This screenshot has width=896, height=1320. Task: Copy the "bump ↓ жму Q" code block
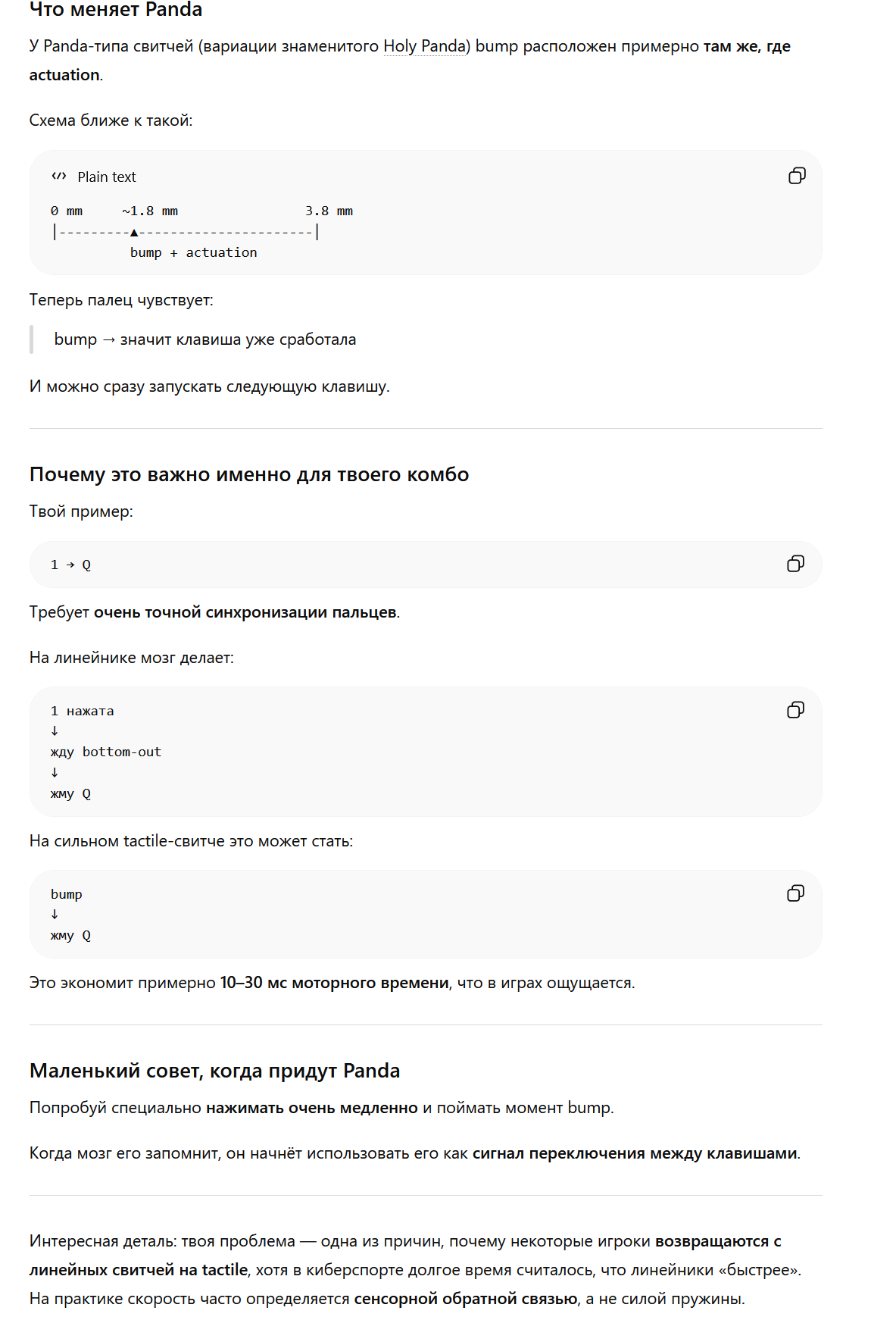pyautogui.click(x=795, y=893)
